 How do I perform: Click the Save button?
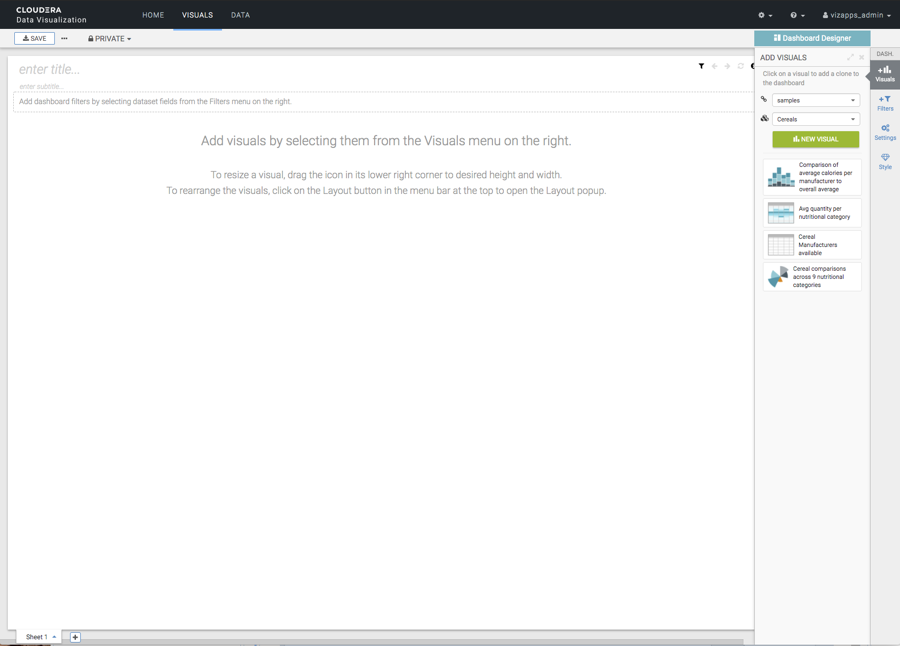click(x=34, y=39)
